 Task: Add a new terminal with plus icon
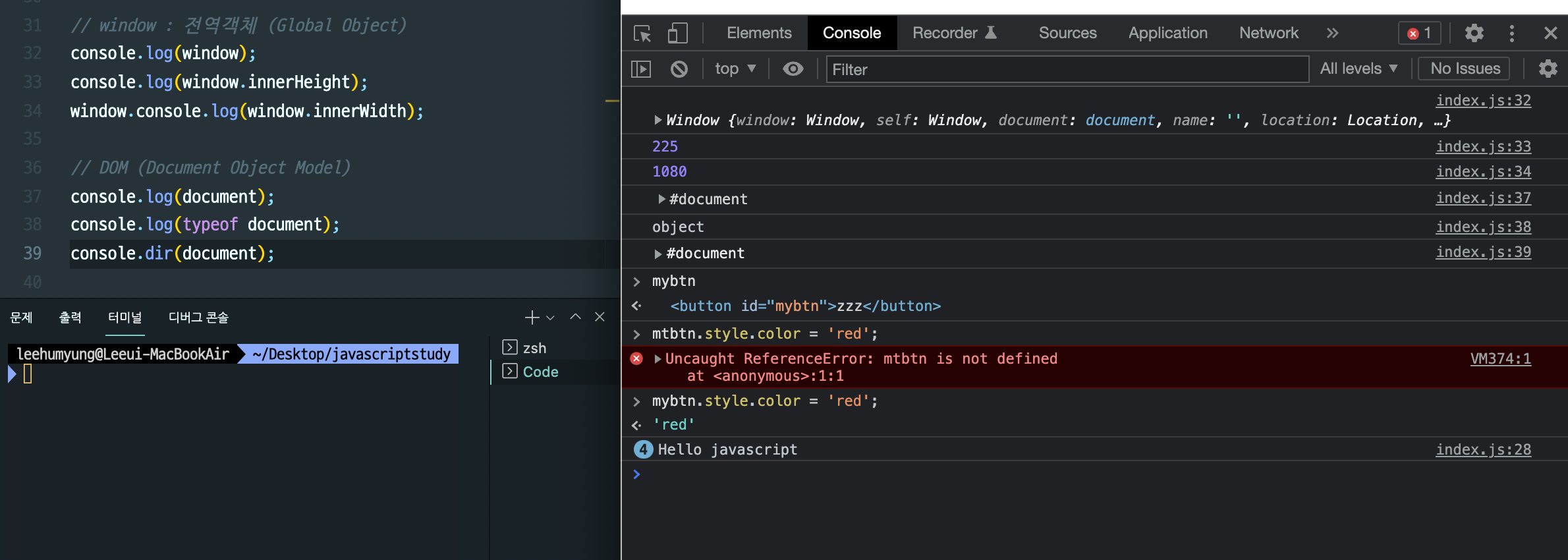[x=532, y=318]
